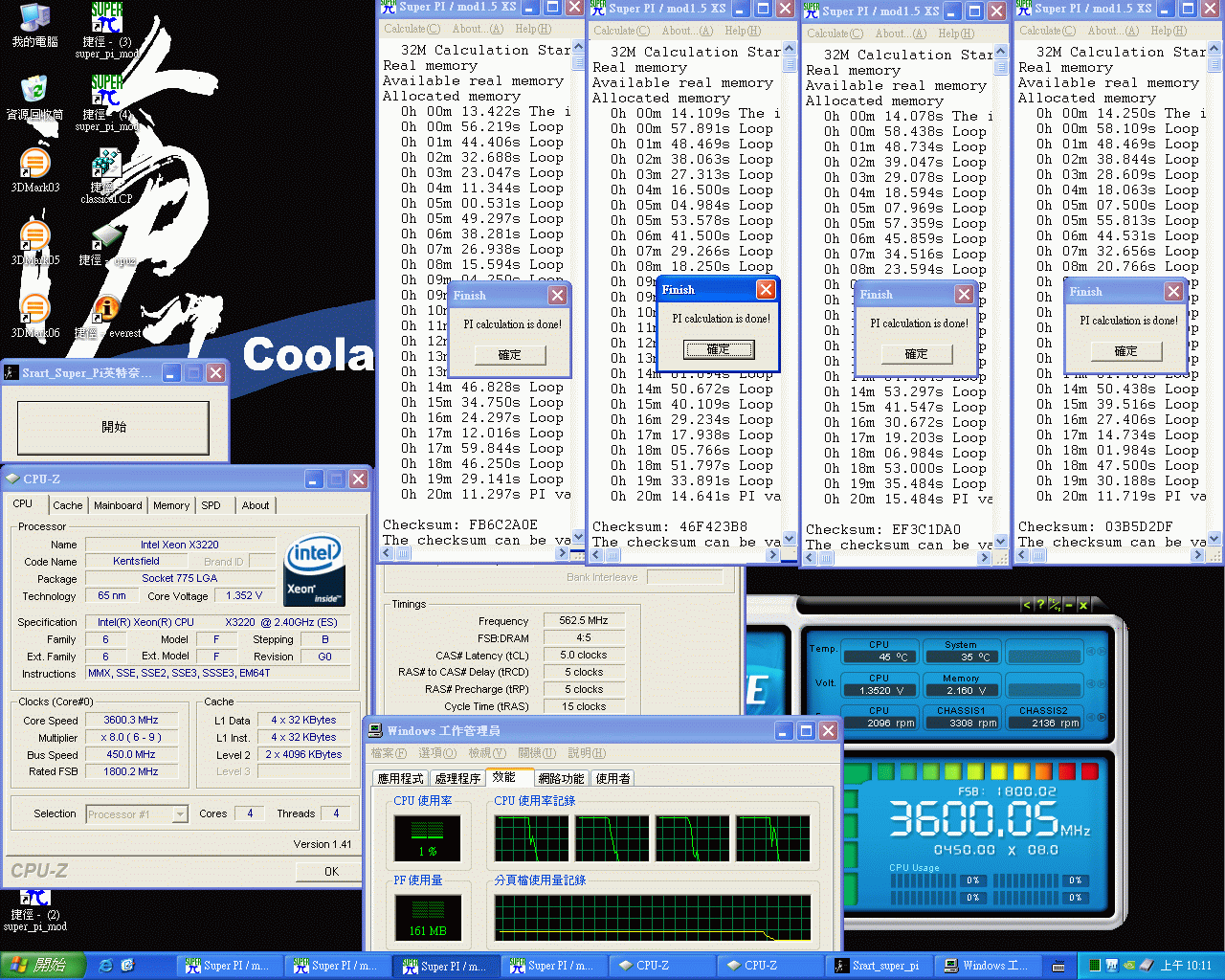1225x980 pixels.
Task: Click the large 開始 button in Srart_Super_Pi window
Action: (x=113, y=427)
